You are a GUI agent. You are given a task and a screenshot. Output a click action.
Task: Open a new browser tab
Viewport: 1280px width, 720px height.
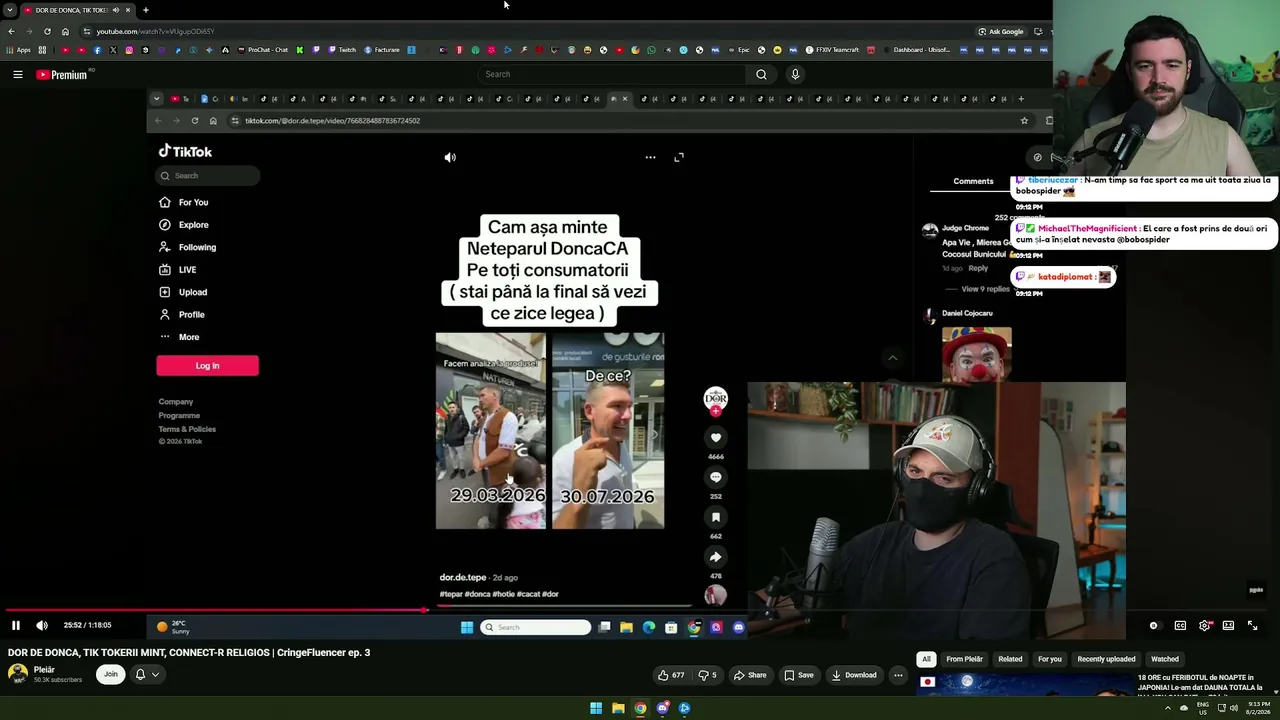[146, 10]
